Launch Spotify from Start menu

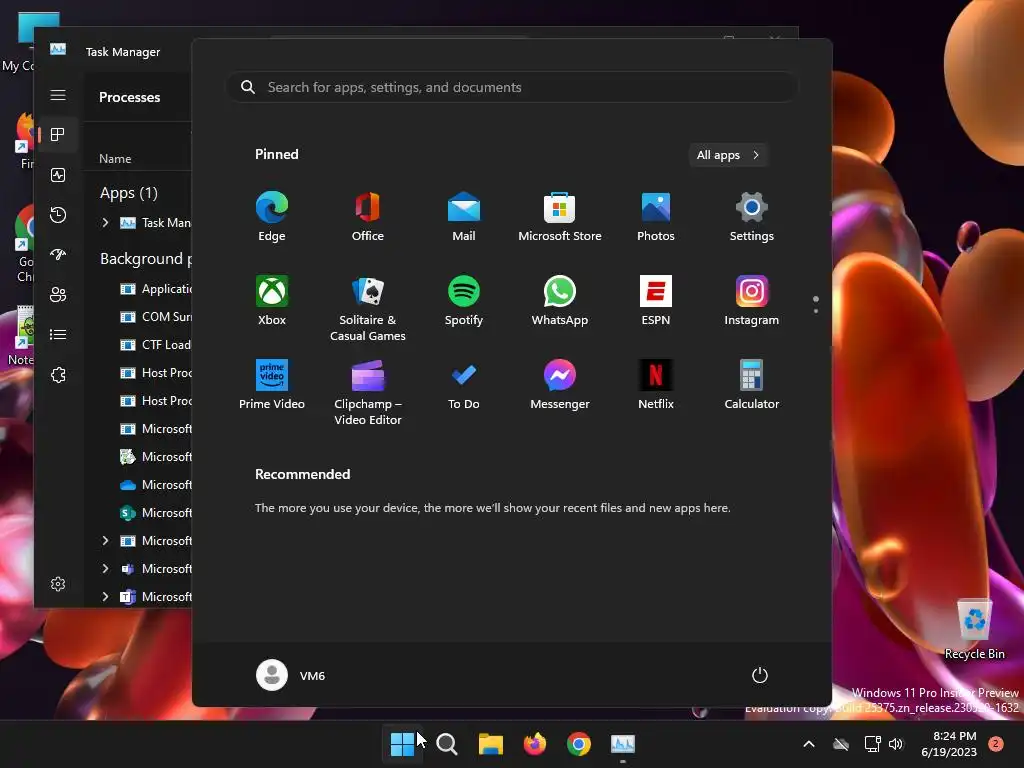[x=464, y=300]
